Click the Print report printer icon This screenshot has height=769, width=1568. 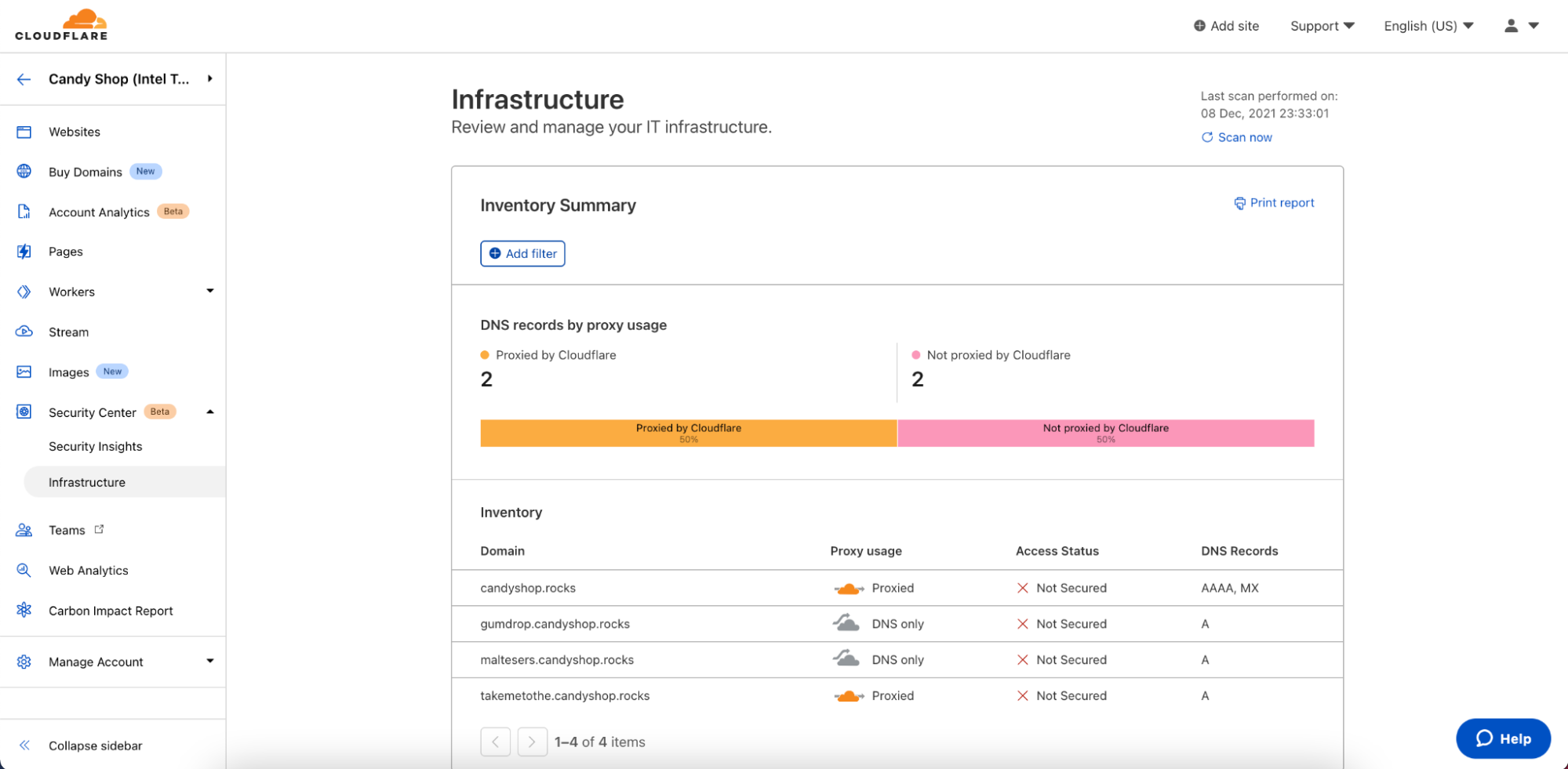[x=1240, y=203]
